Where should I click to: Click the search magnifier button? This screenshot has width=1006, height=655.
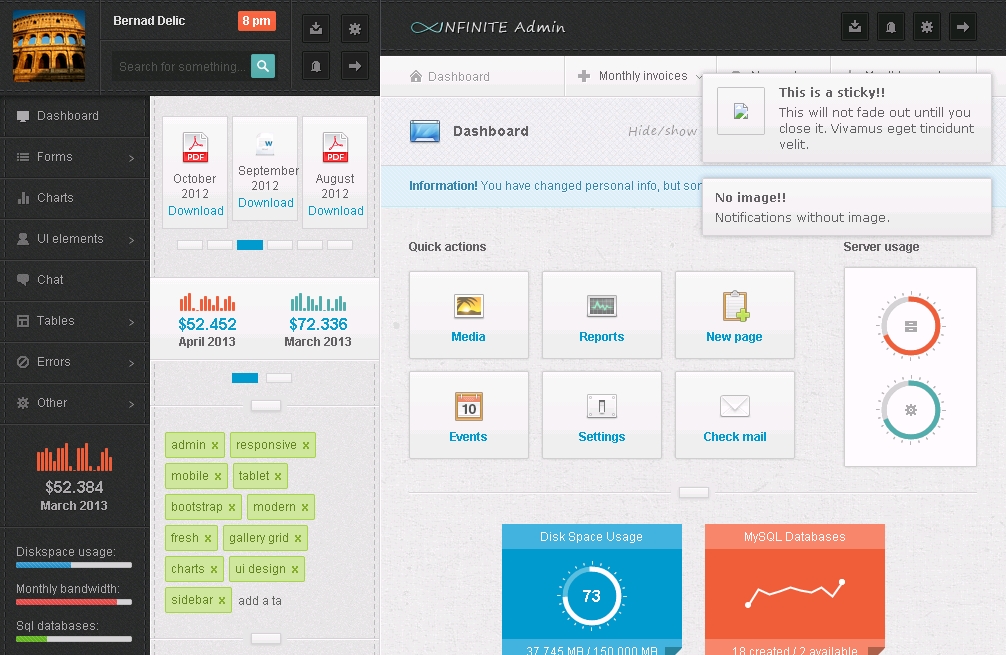[x=263, y=67]
